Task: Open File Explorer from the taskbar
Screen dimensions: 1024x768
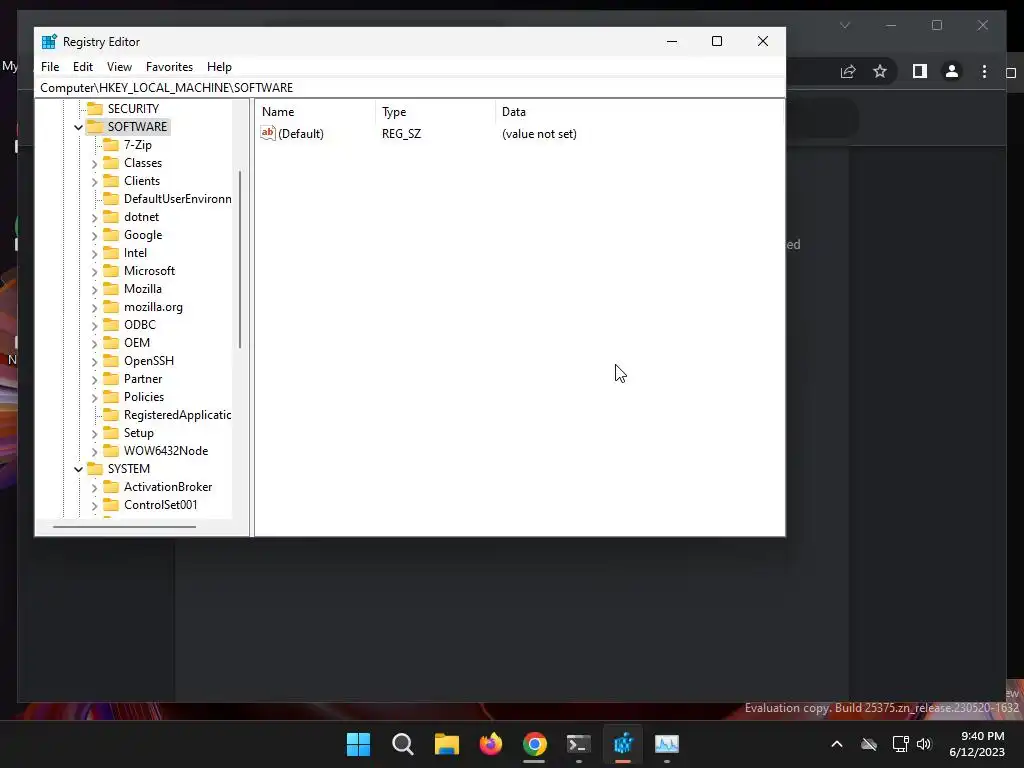Action: coord(447,744)
